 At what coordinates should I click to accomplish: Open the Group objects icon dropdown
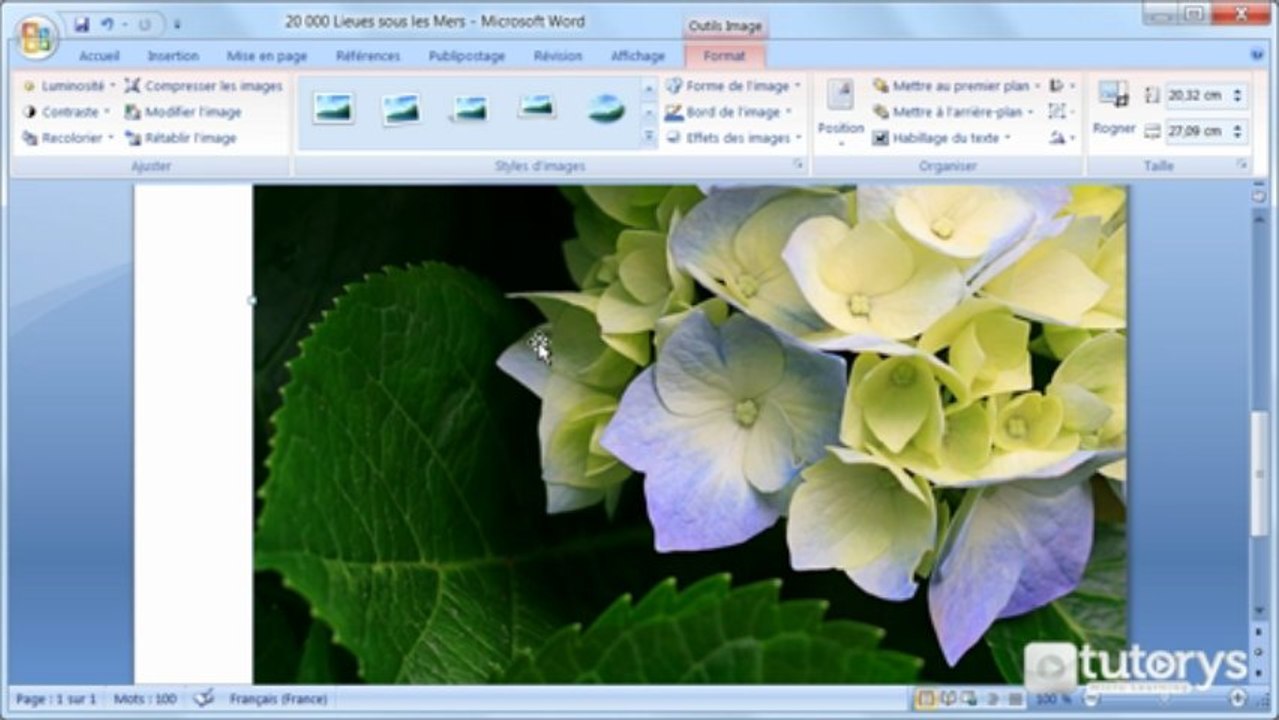click(1062, 112)
